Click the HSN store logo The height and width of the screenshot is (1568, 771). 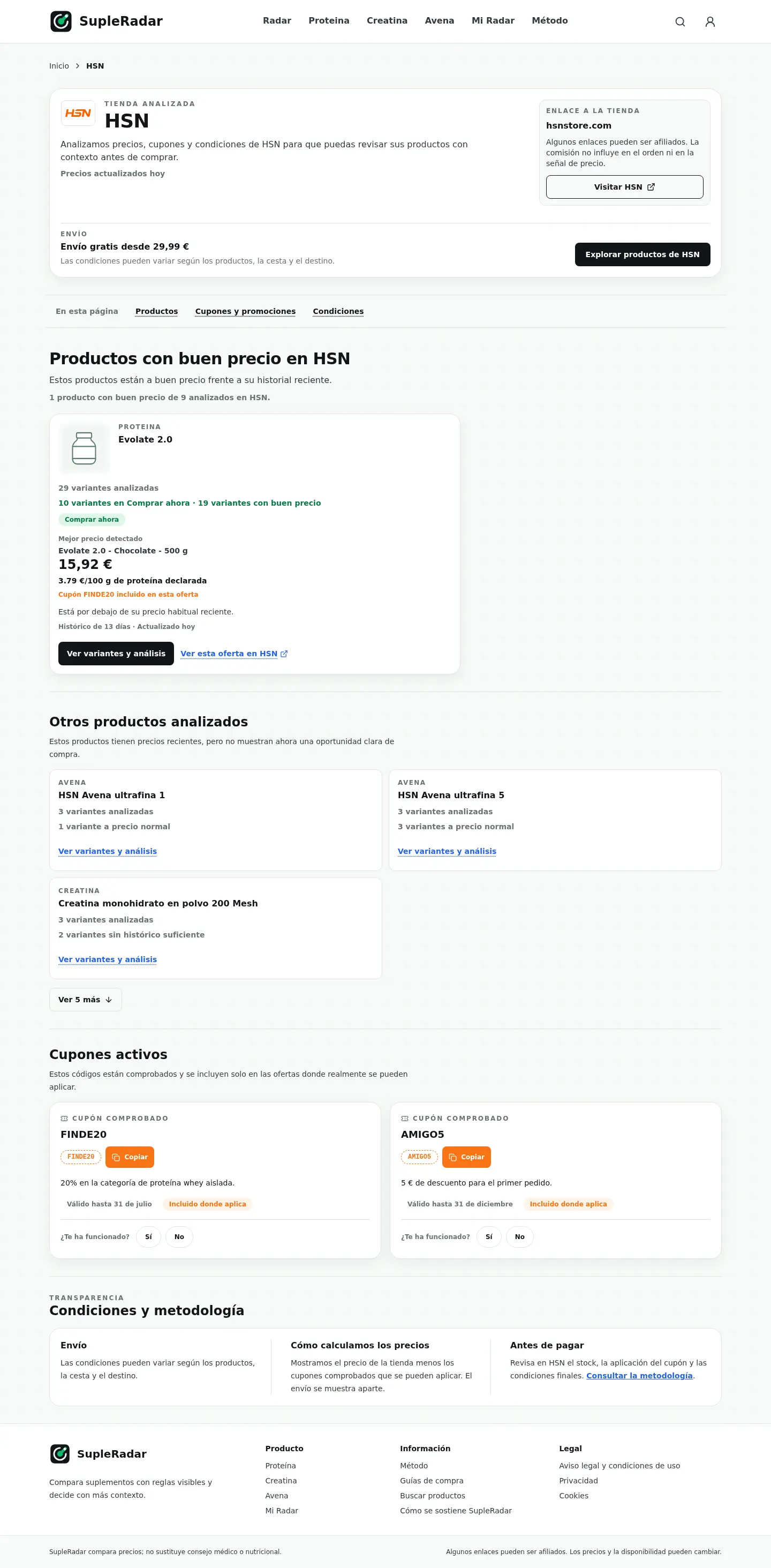(x=78, y=113)
